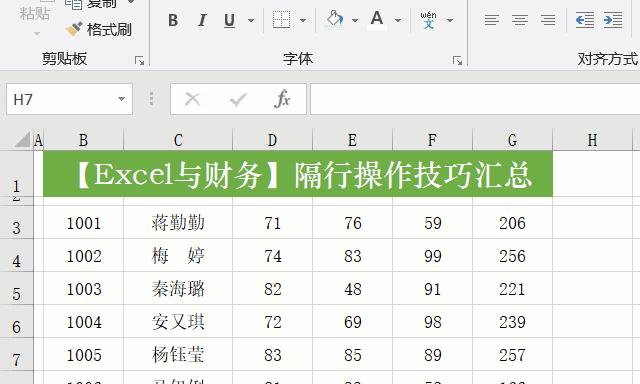Click the insert function fx button
This screenshot has width=640, height=384.
click(x=282, y=99)
